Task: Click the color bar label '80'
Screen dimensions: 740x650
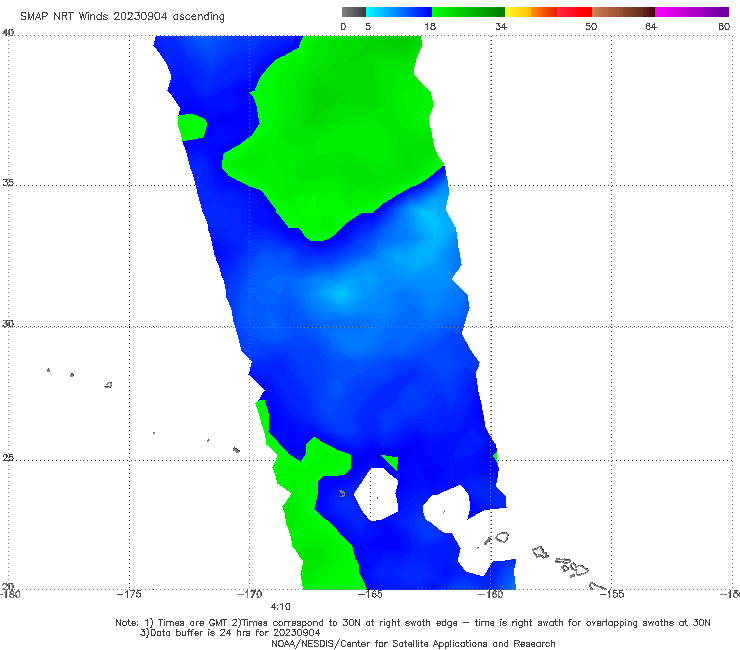Action: click(724, 26)
